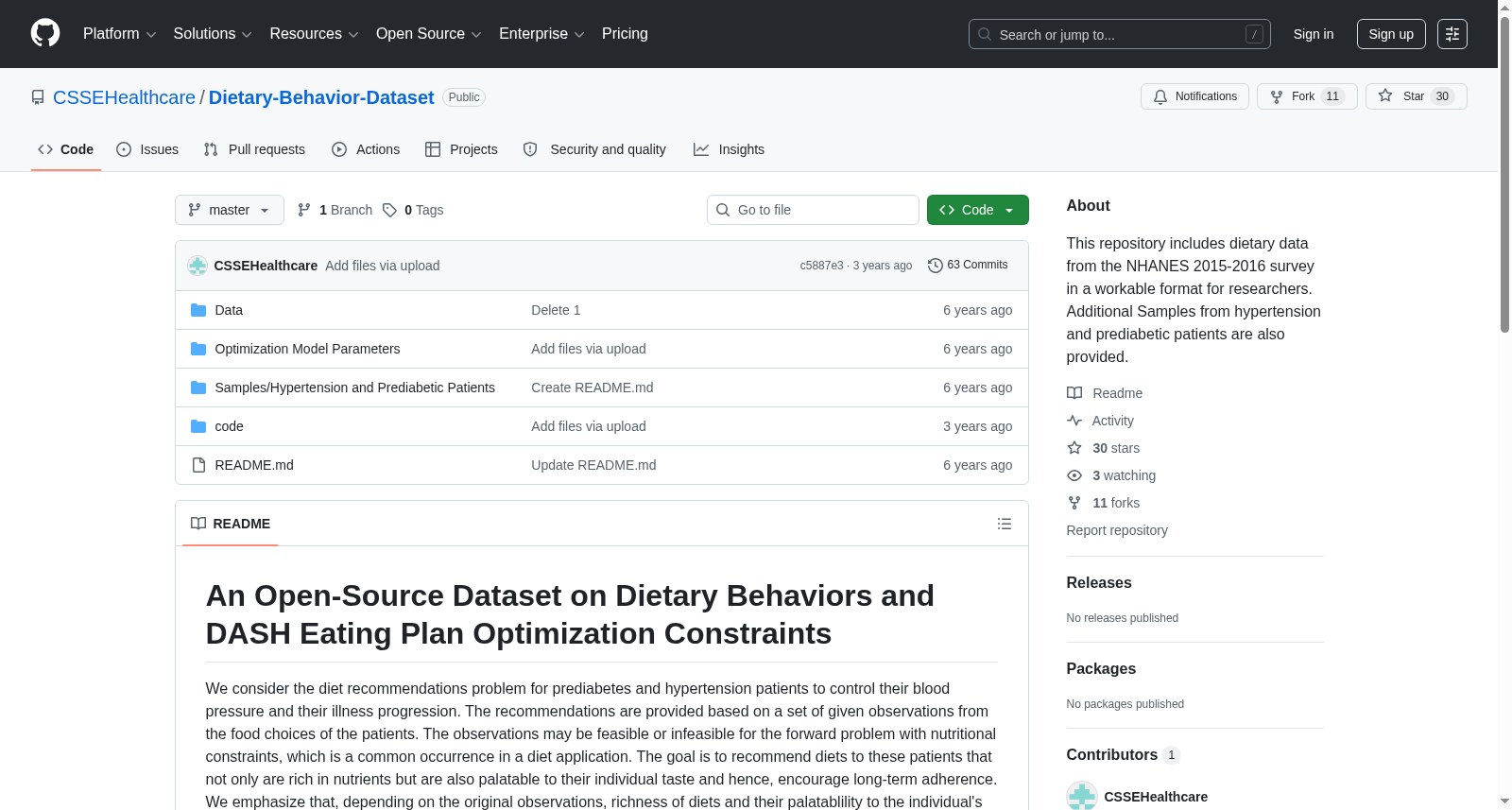Open the master branch selector dropdown
The image size is (1512, 810).
click(230, 210)
